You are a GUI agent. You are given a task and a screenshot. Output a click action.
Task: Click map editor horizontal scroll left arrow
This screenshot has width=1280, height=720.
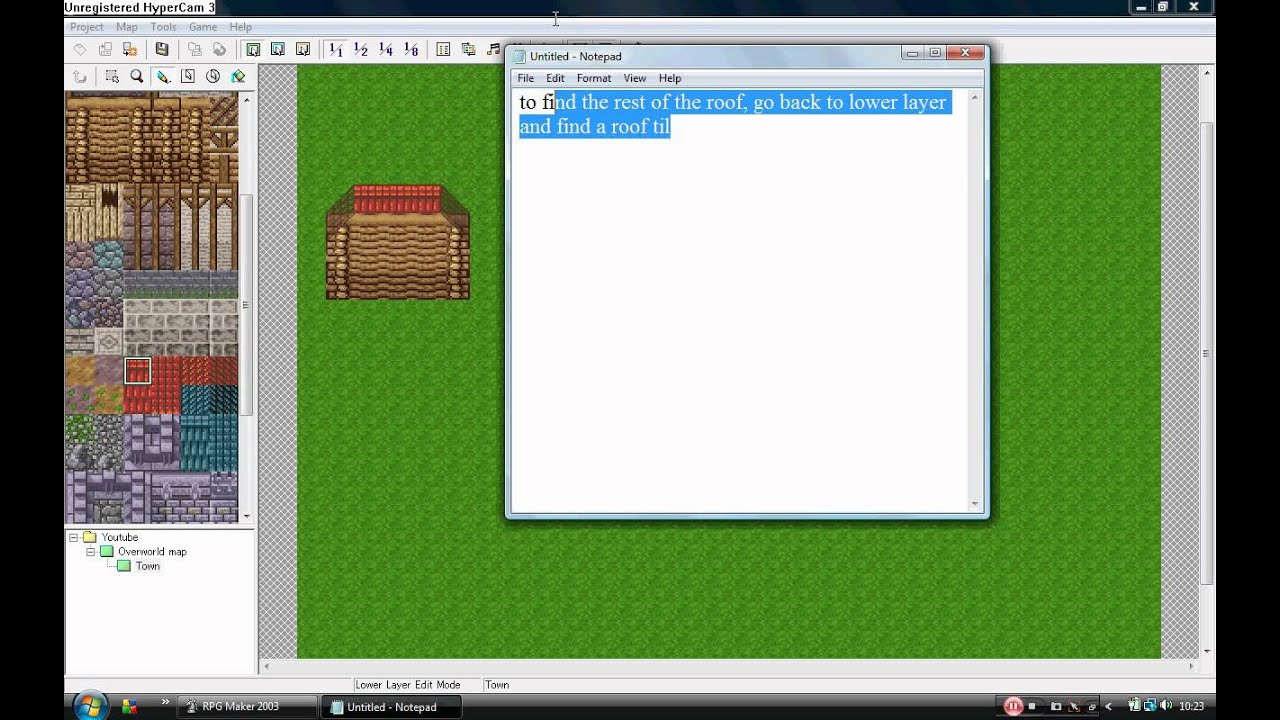[266, 666]
